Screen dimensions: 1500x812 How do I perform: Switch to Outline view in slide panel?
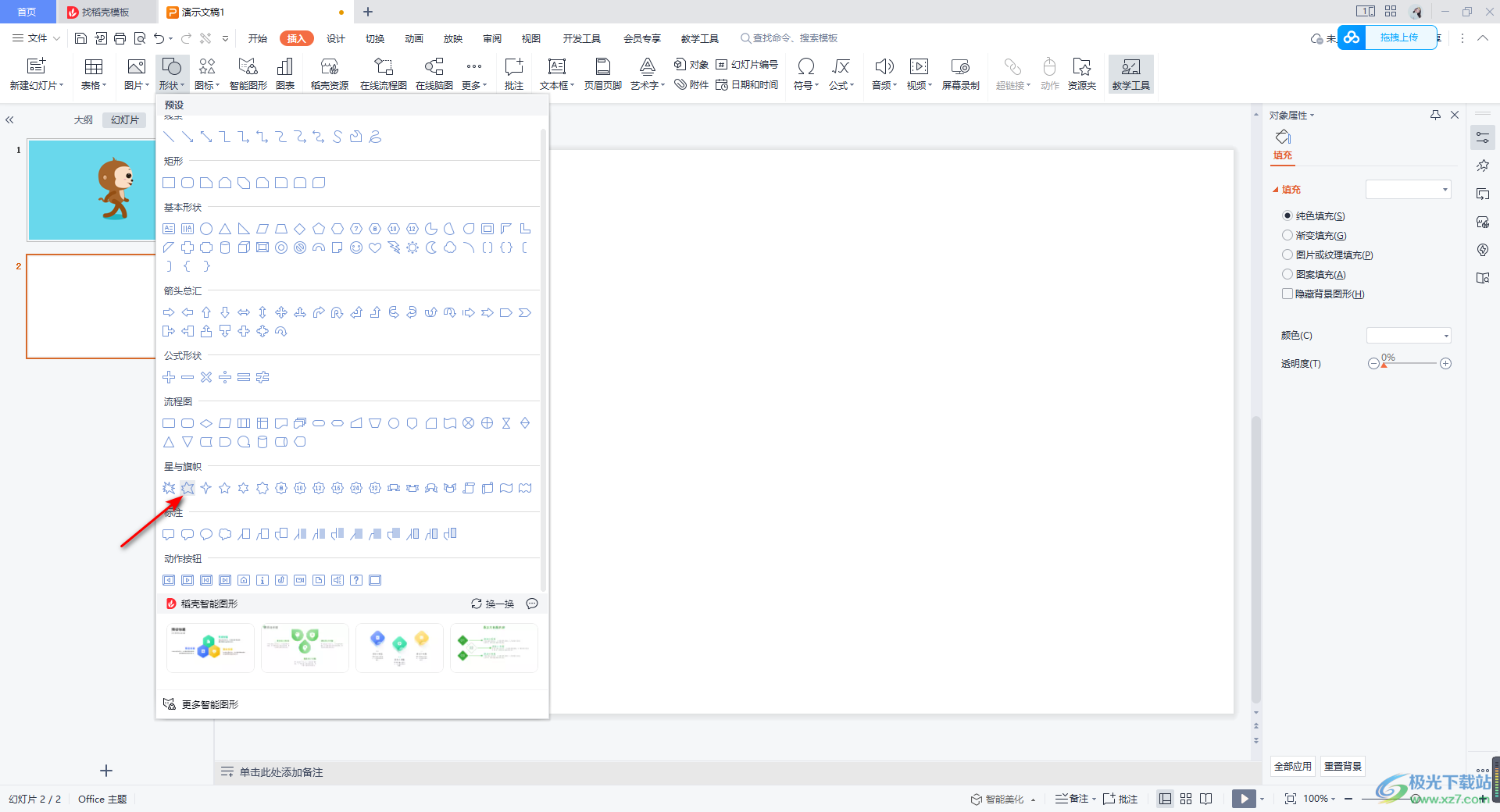tap(84, 119)
